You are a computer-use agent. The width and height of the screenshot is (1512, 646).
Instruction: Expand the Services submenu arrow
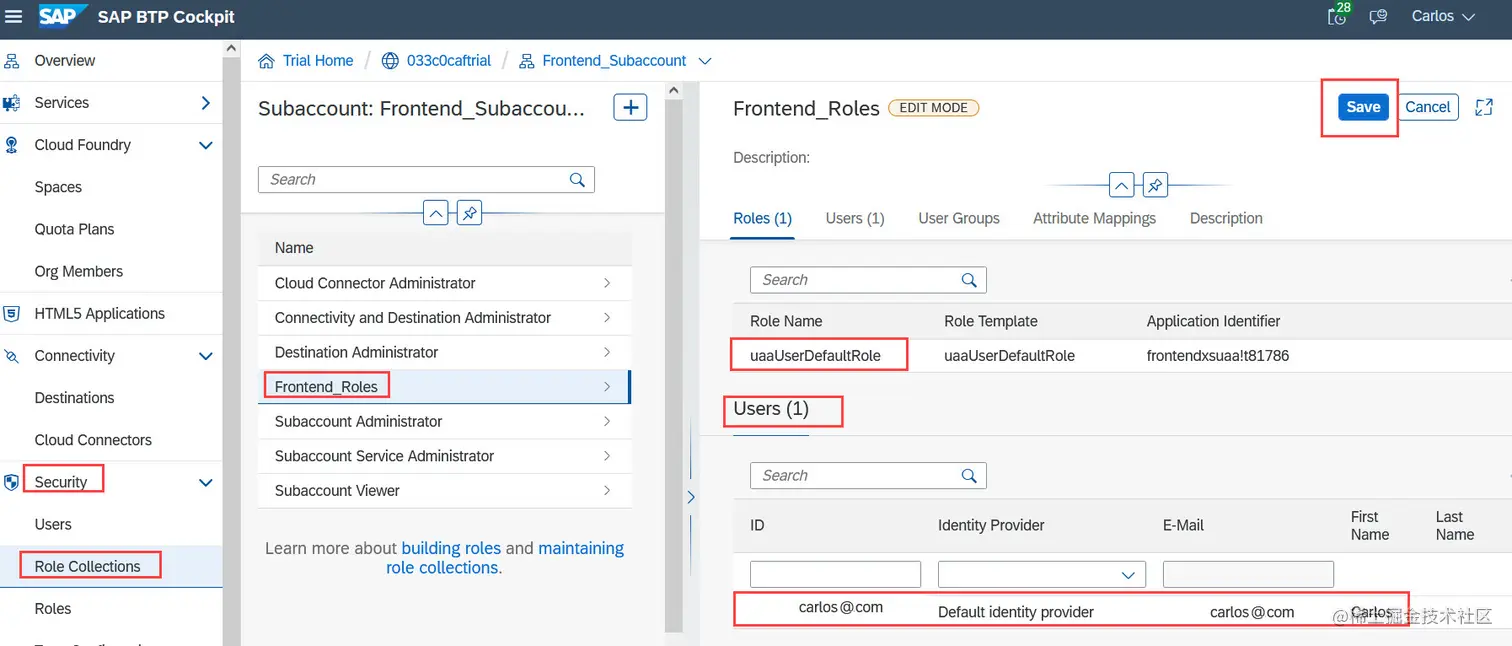205,103
